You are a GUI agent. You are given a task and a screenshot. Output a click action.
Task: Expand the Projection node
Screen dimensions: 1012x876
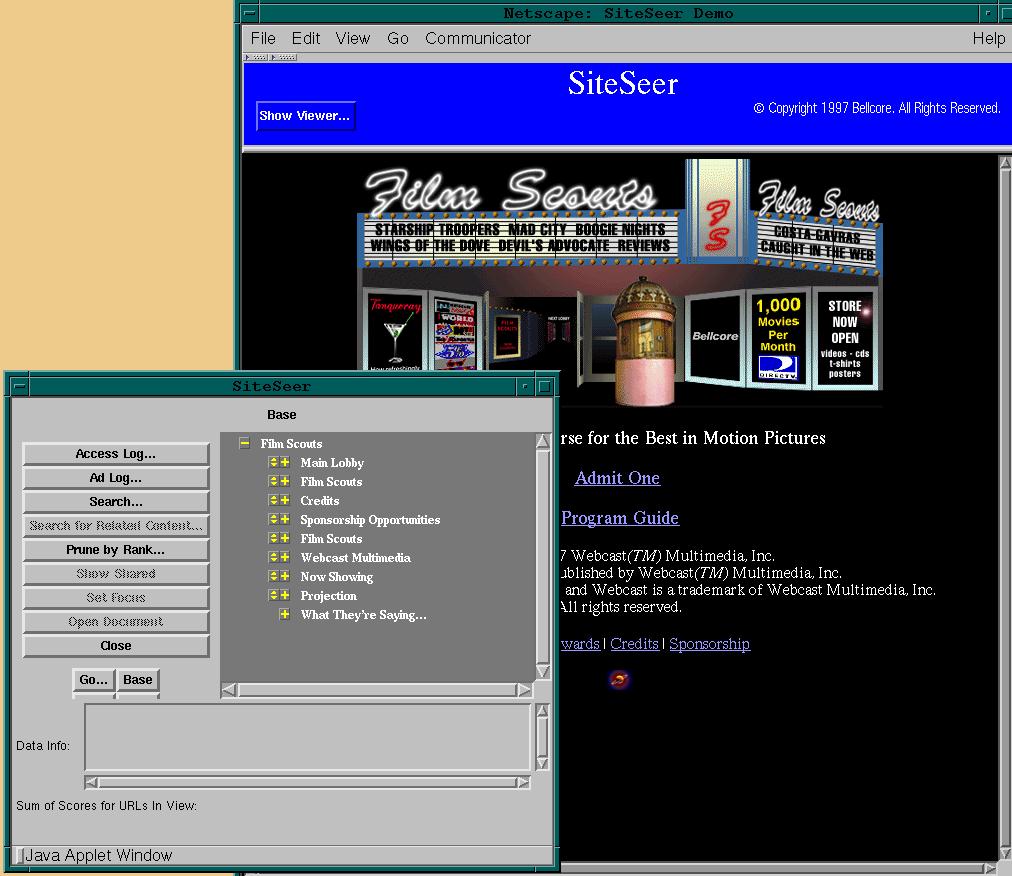[285, 595]
